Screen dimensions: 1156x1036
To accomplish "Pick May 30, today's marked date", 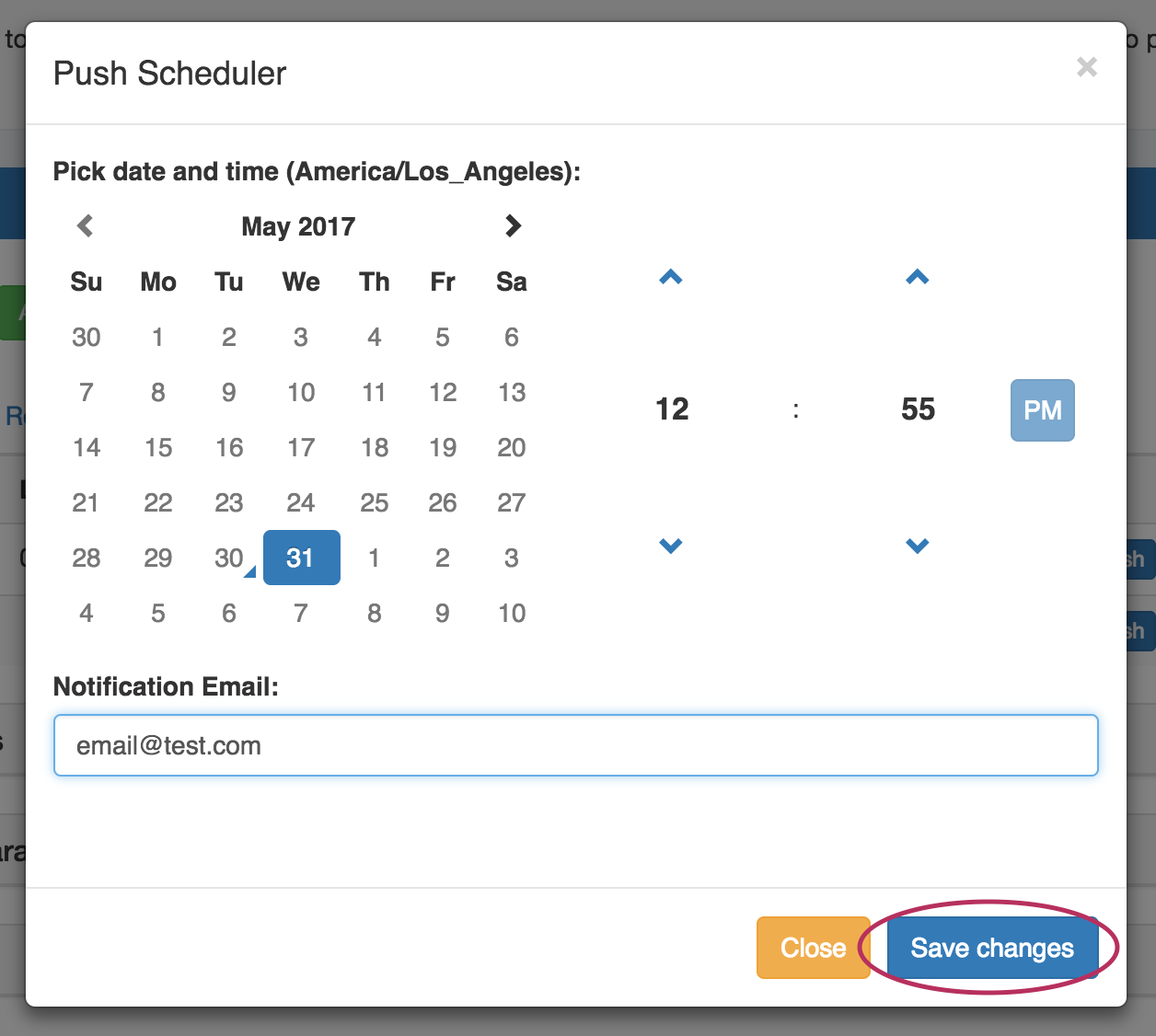I will (229, 558).
